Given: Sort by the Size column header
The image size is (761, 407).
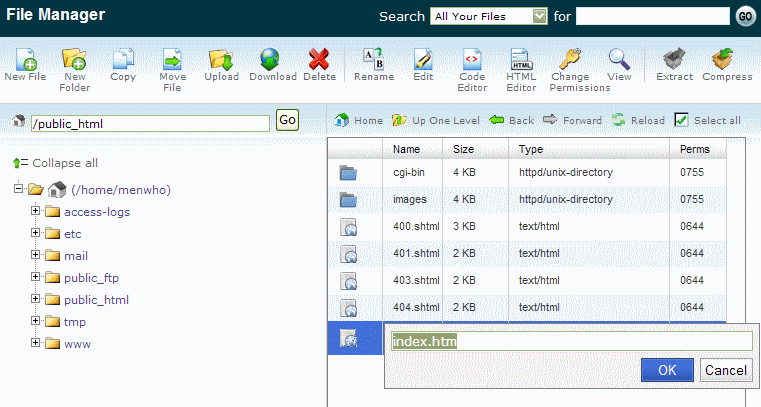Looking at the screenshot, I should 463,149.
